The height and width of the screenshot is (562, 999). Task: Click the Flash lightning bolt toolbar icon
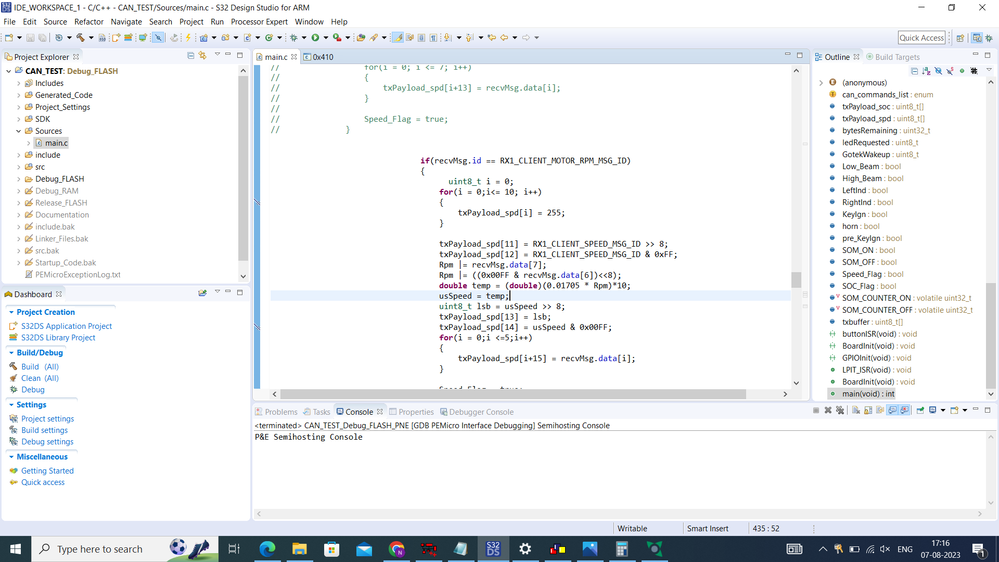click(x=188, y=38)
